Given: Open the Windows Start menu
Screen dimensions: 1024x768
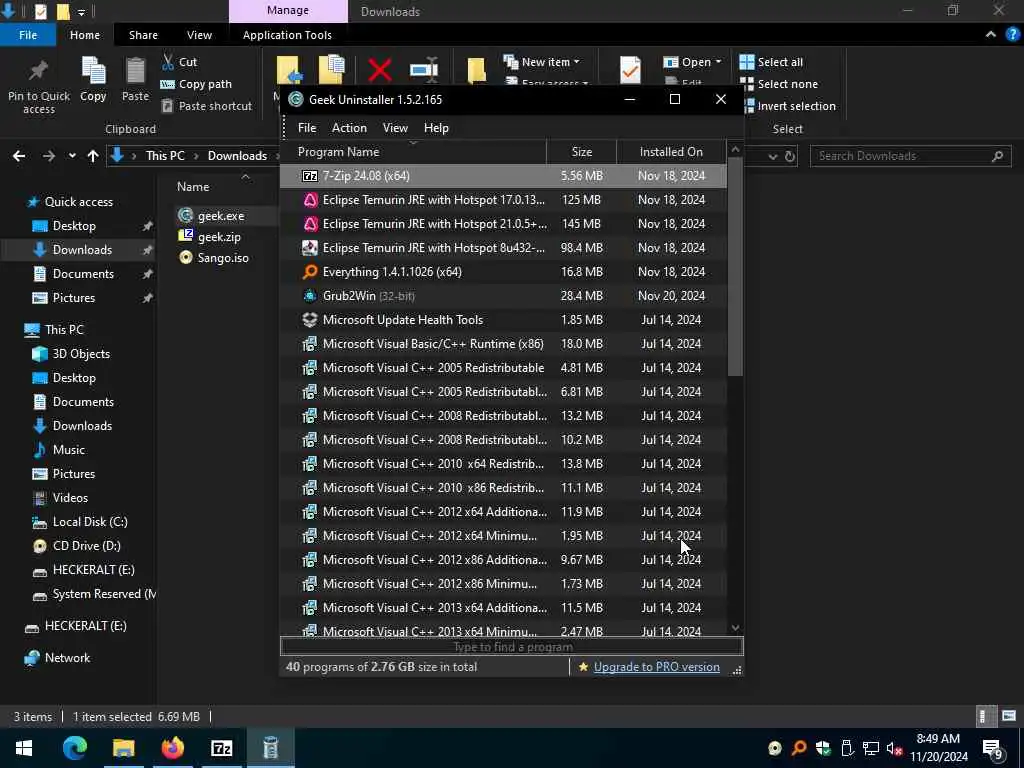Looking at the screenshot, I should click(24, 748).
